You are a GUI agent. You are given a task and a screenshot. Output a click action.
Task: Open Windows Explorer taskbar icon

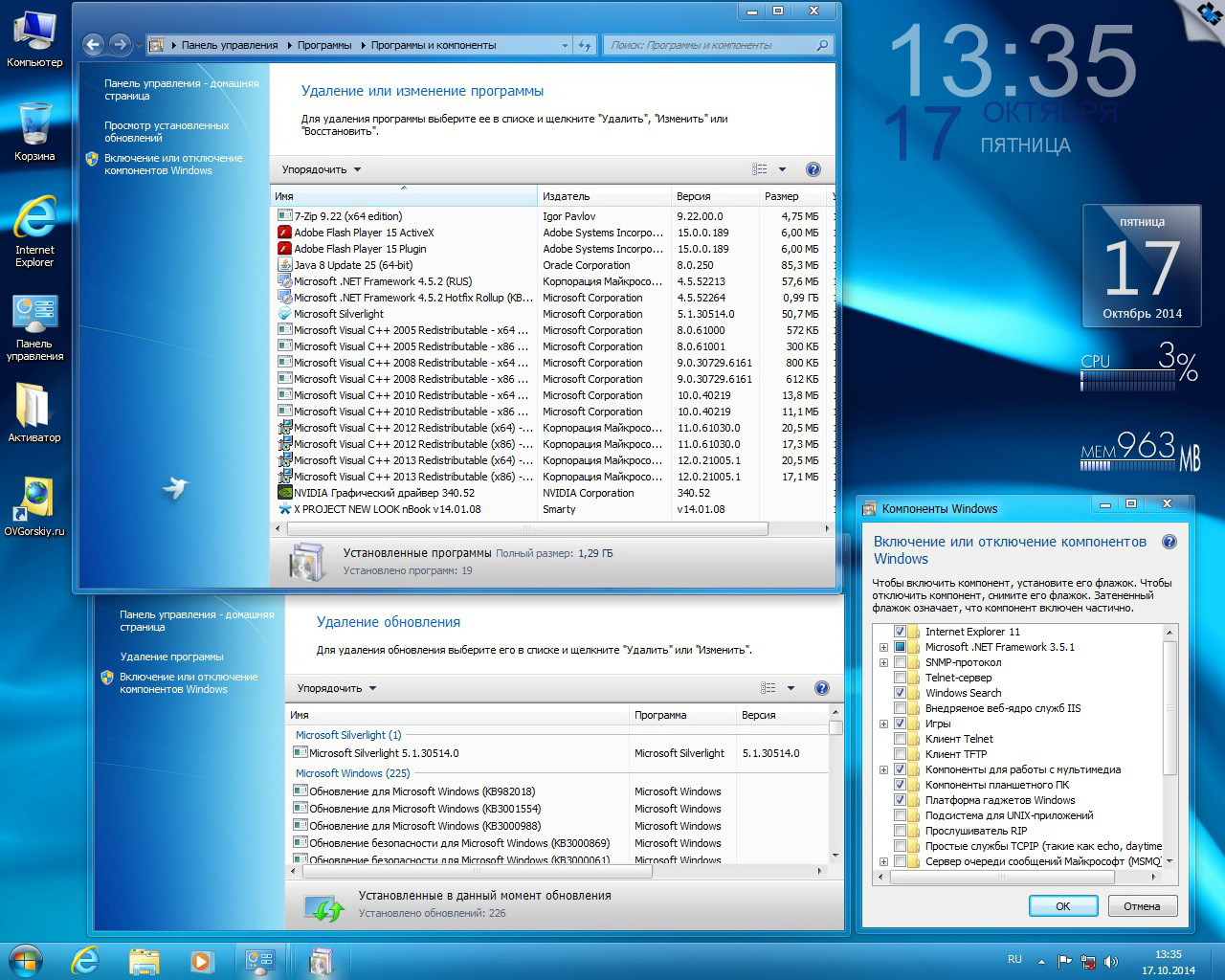click(x=144, y=961)
